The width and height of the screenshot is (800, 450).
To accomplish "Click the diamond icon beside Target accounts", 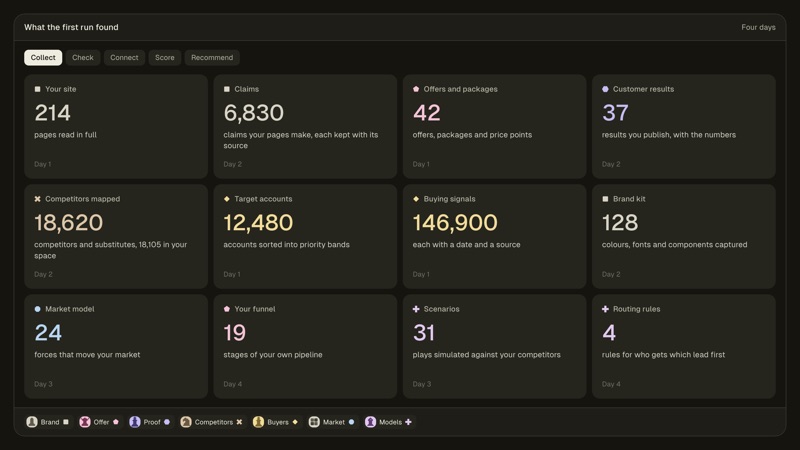I will (x=227, y=199).
